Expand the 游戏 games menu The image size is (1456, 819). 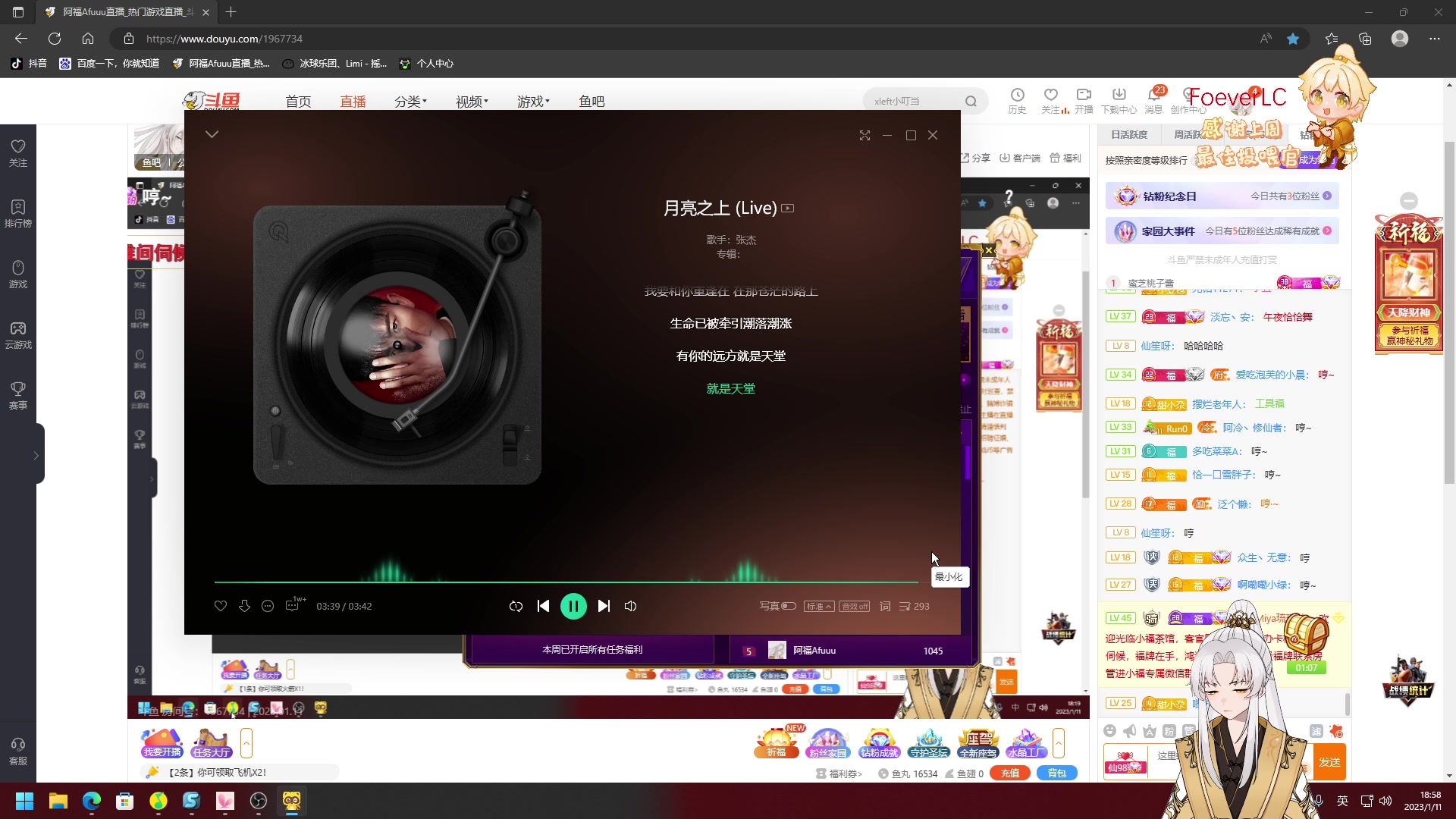533,102
